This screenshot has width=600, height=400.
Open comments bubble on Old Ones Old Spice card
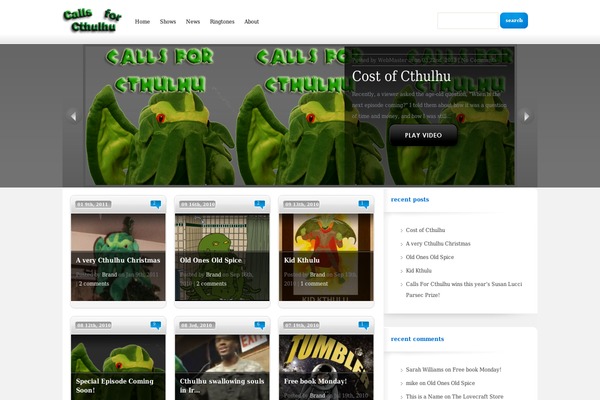point(260,204)
